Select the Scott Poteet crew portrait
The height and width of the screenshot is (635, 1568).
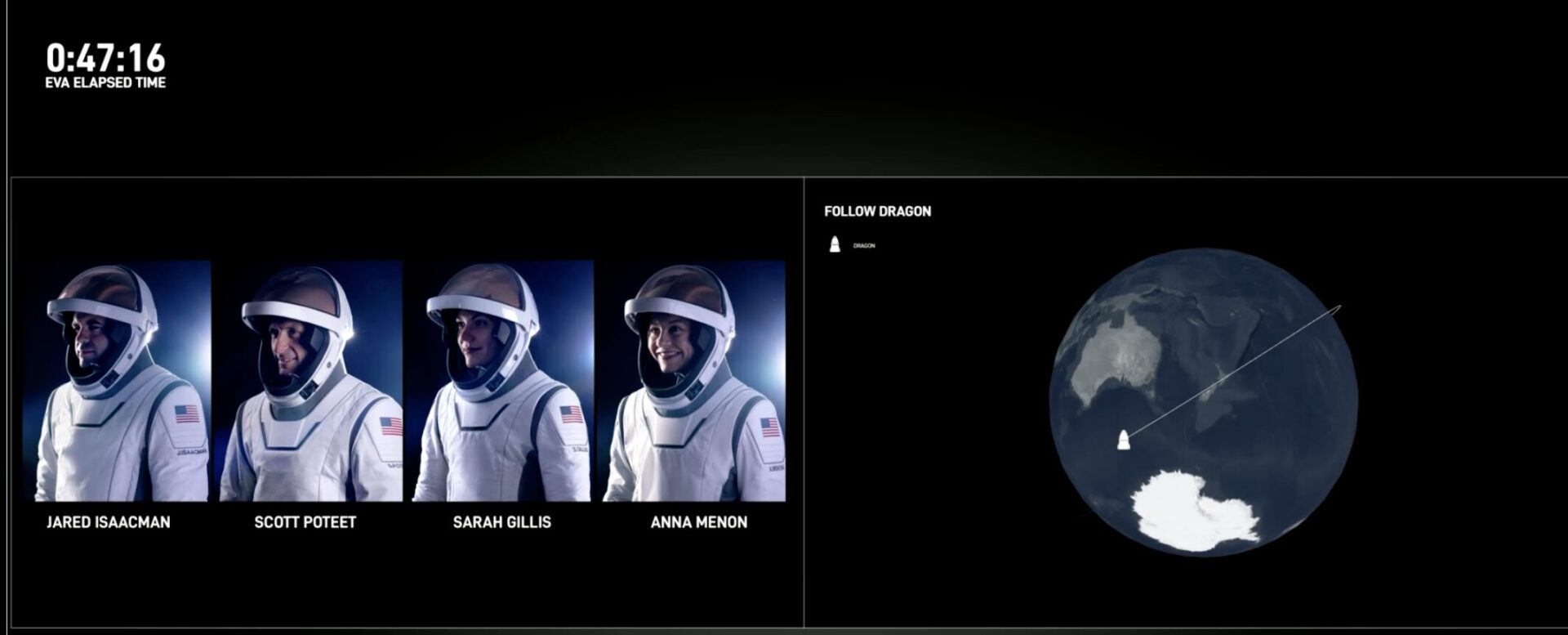310,380
